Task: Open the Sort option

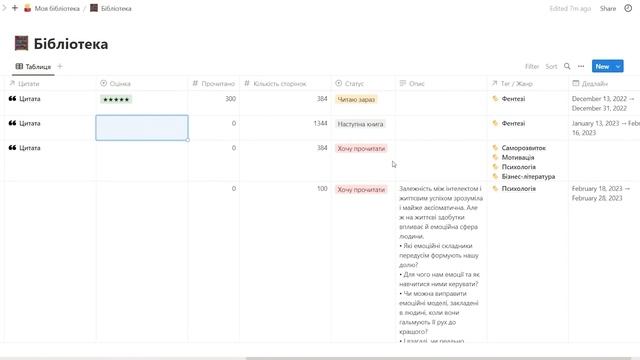Action: 551,66
